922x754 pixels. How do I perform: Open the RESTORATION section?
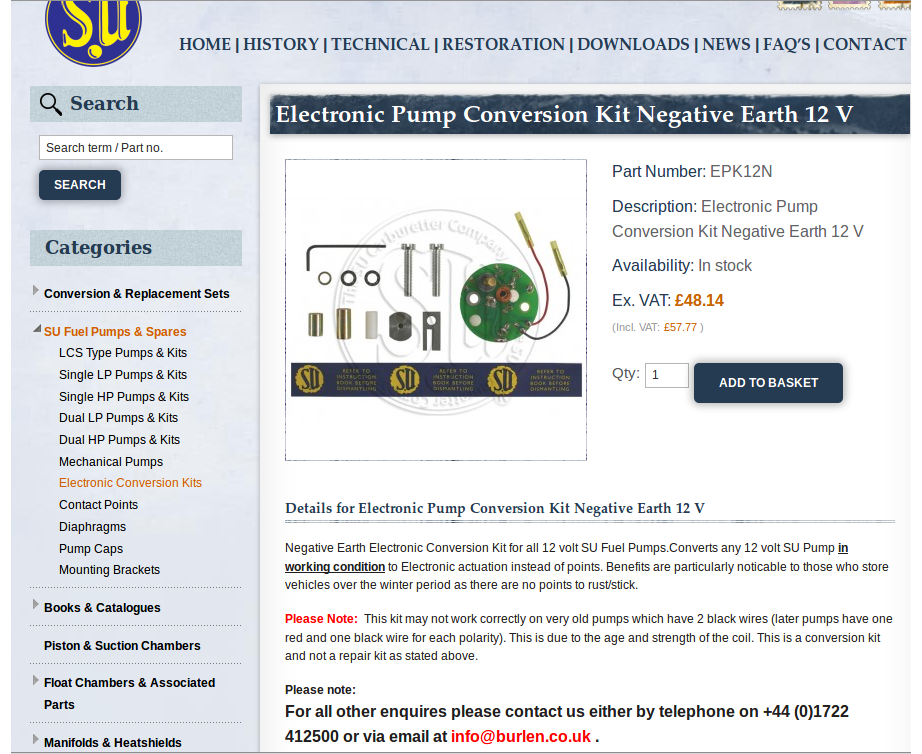[x=503, y=45]
